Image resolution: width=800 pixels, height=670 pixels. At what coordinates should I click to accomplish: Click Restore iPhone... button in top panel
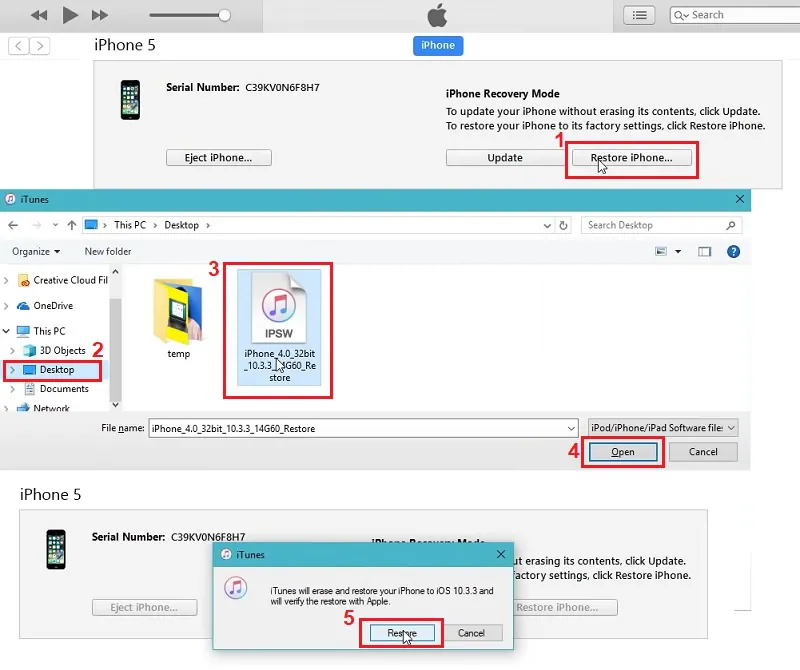632,158
